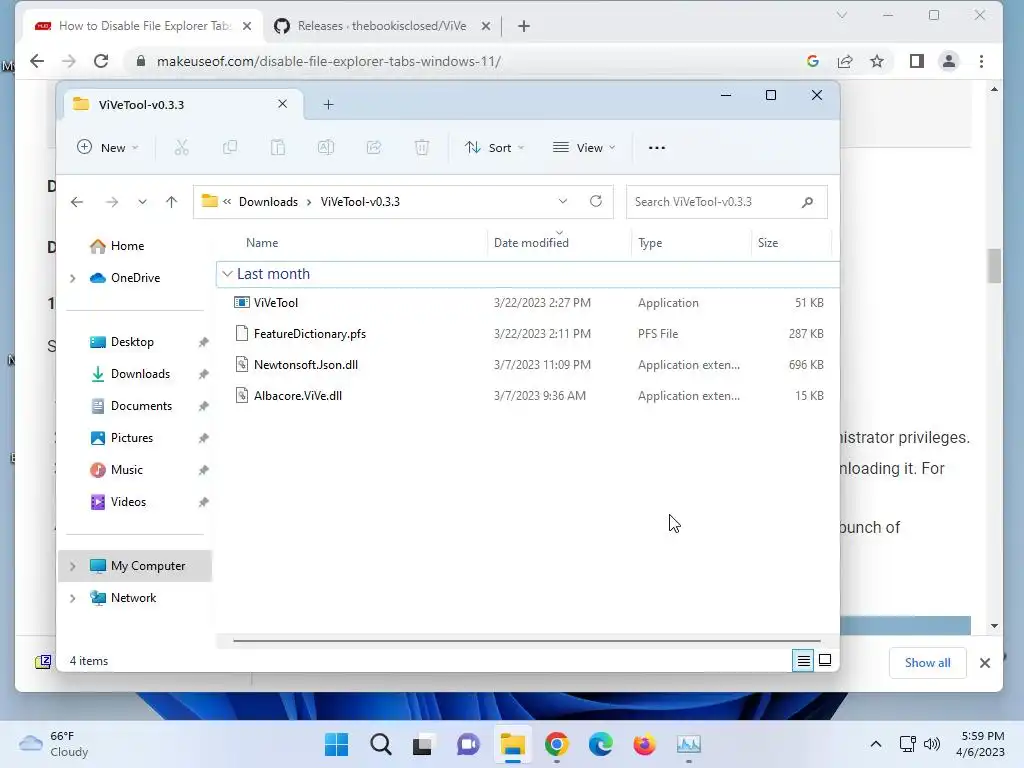The image size is (1024, 768).
Task: Open Videos quick access folder
Action: click(x=118, y=502)
